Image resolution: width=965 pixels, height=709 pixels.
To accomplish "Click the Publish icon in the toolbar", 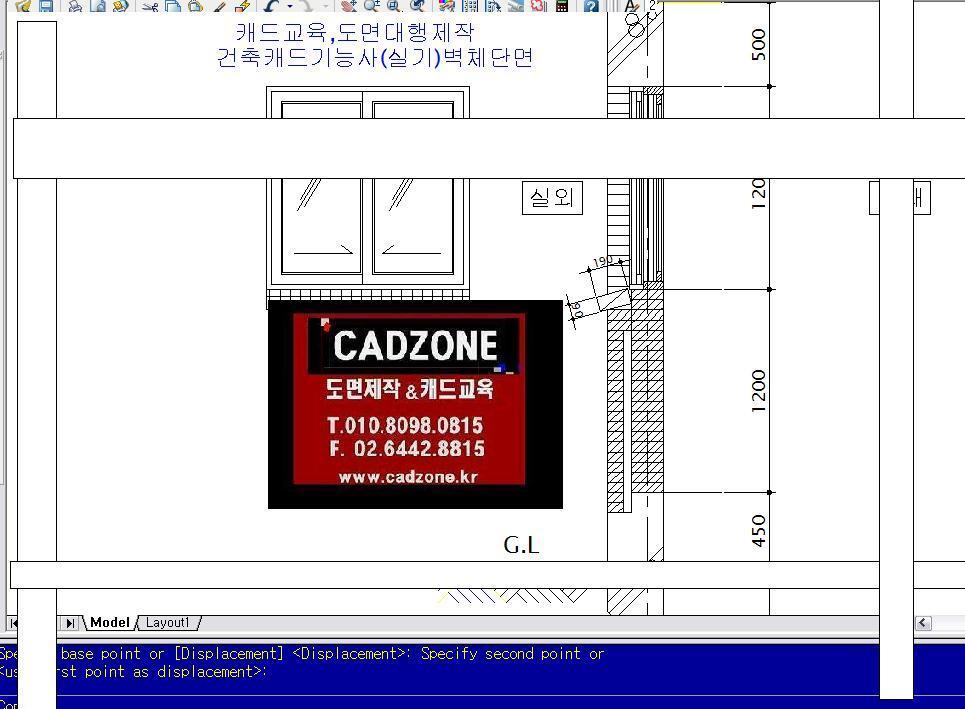I will (121, 6).
